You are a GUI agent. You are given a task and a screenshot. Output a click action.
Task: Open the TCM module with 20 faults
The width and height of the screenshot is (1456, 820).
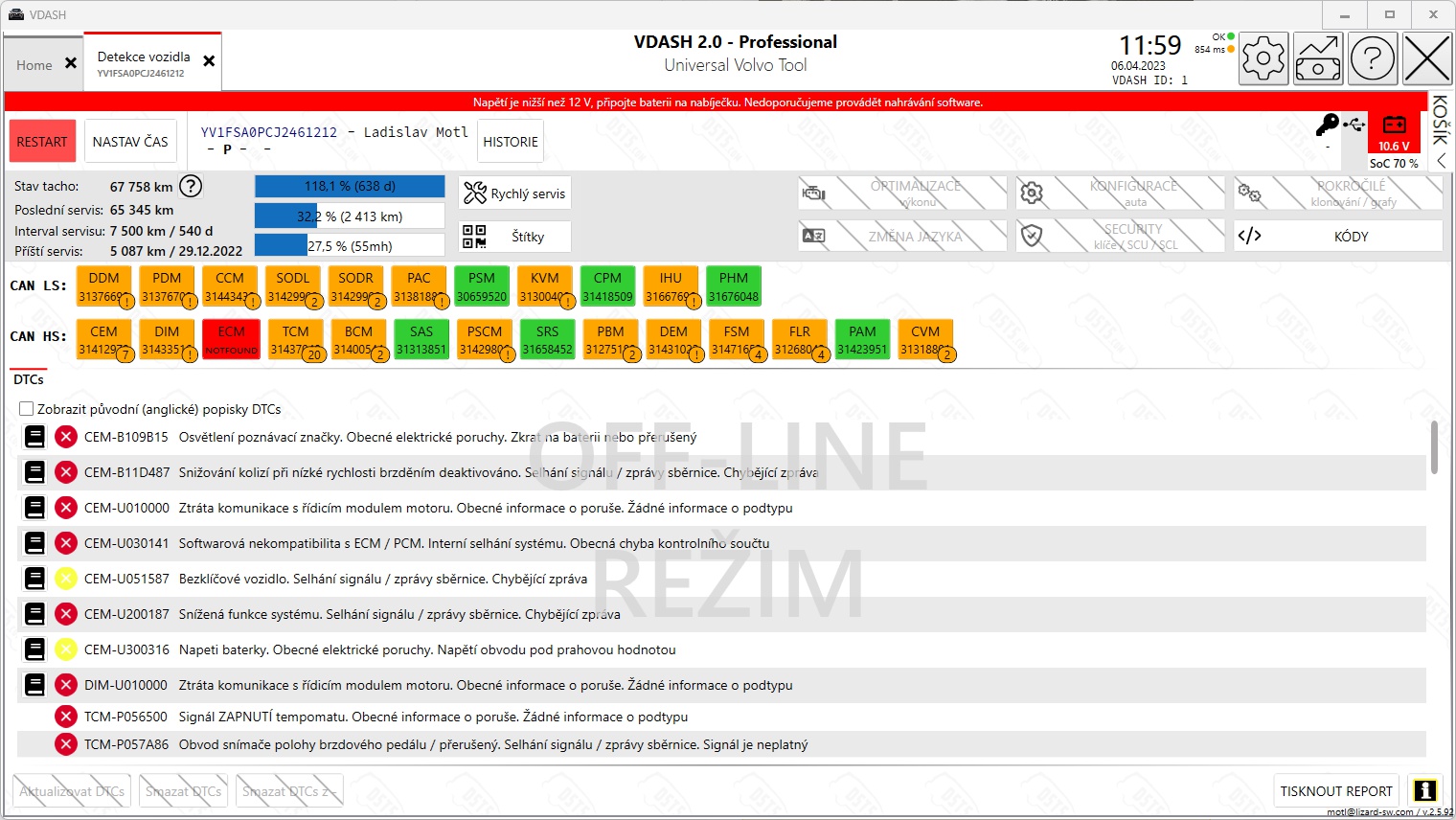(295, 340)
